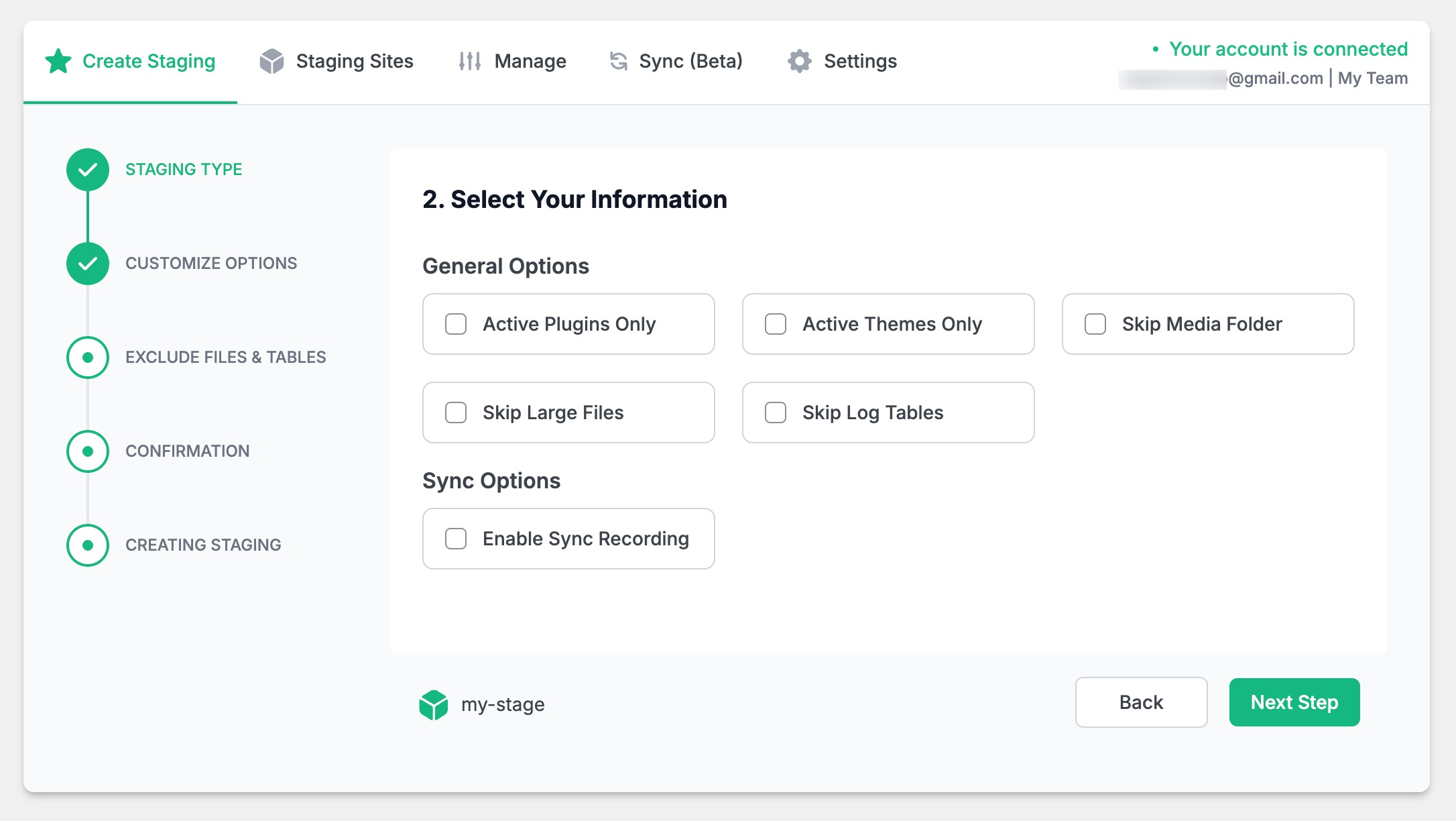Screen dimensions: 1456x821
Task: Go back with the Back button
Action: pos(1141,702)
